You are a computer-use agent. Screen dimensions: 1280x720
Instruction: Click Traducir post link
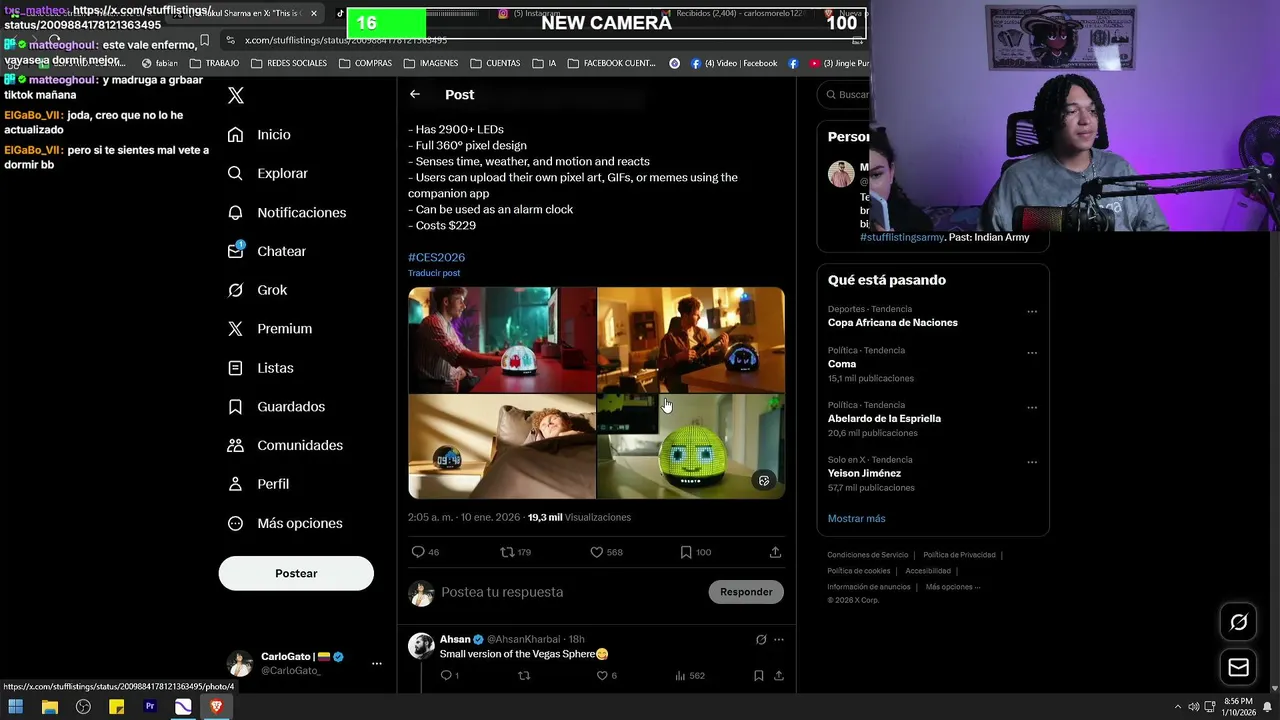(x=434, y=273)
